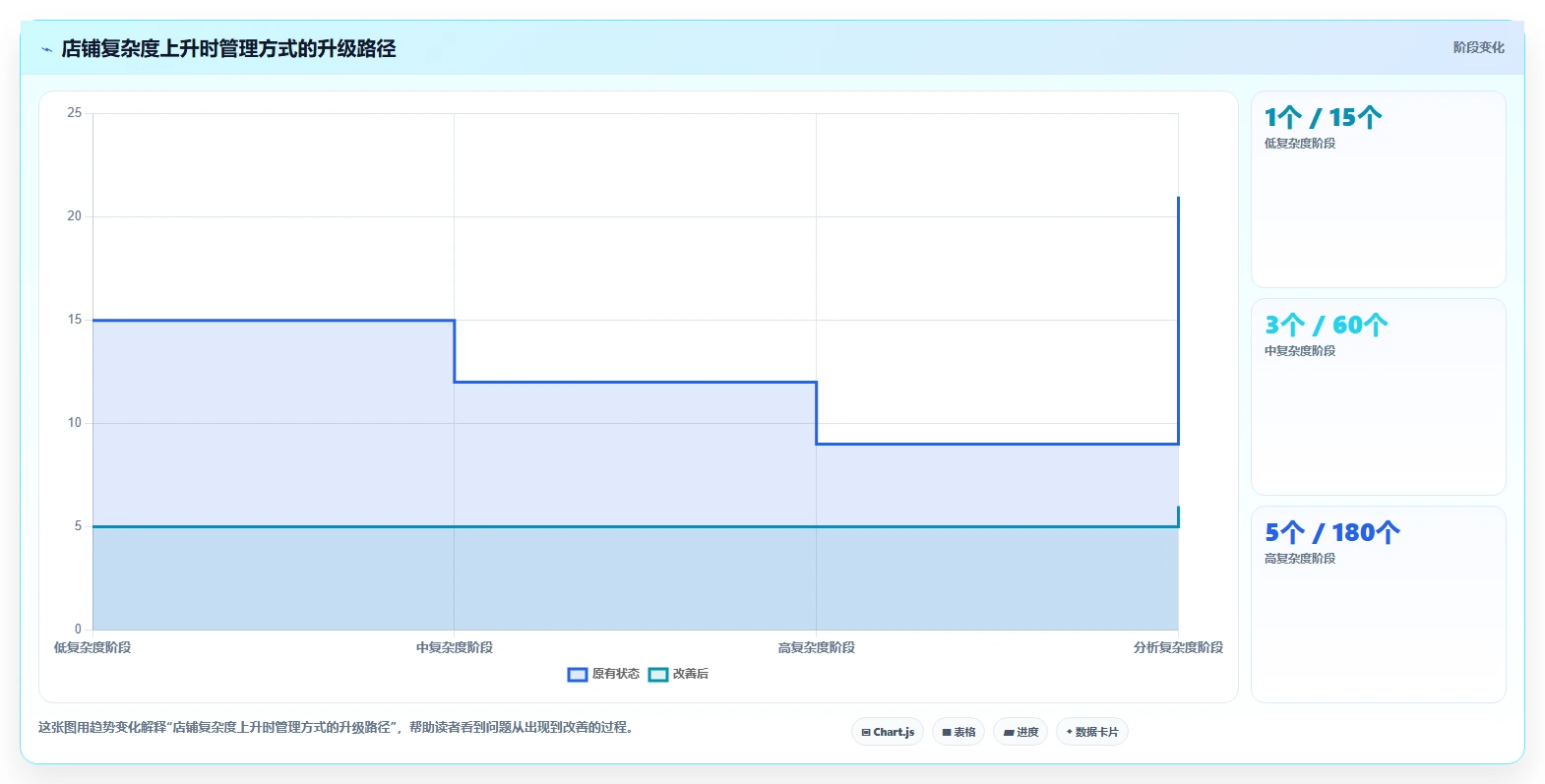1545x784 pixels.
Task: Click the Chart.js tag
Action: (888, 732)
